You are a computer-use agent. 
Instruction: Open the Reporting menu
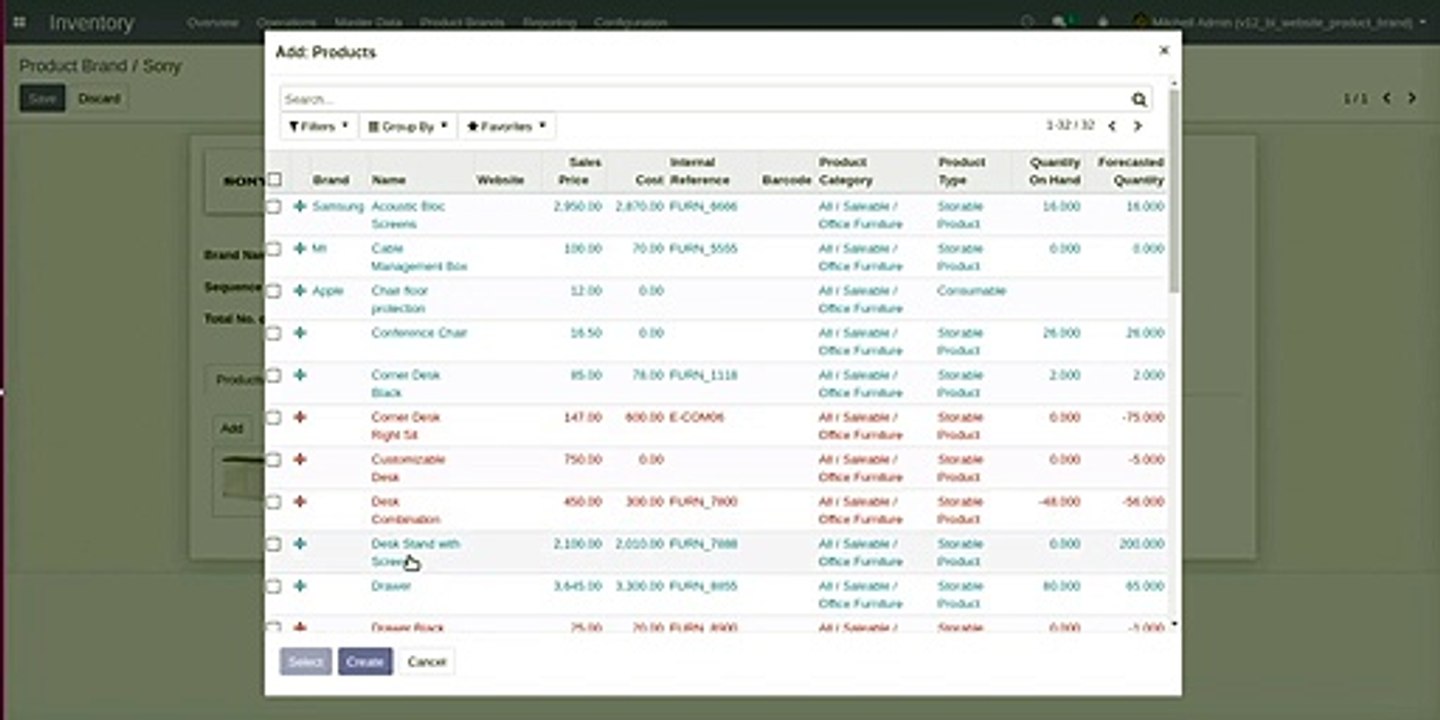[549, 22]
